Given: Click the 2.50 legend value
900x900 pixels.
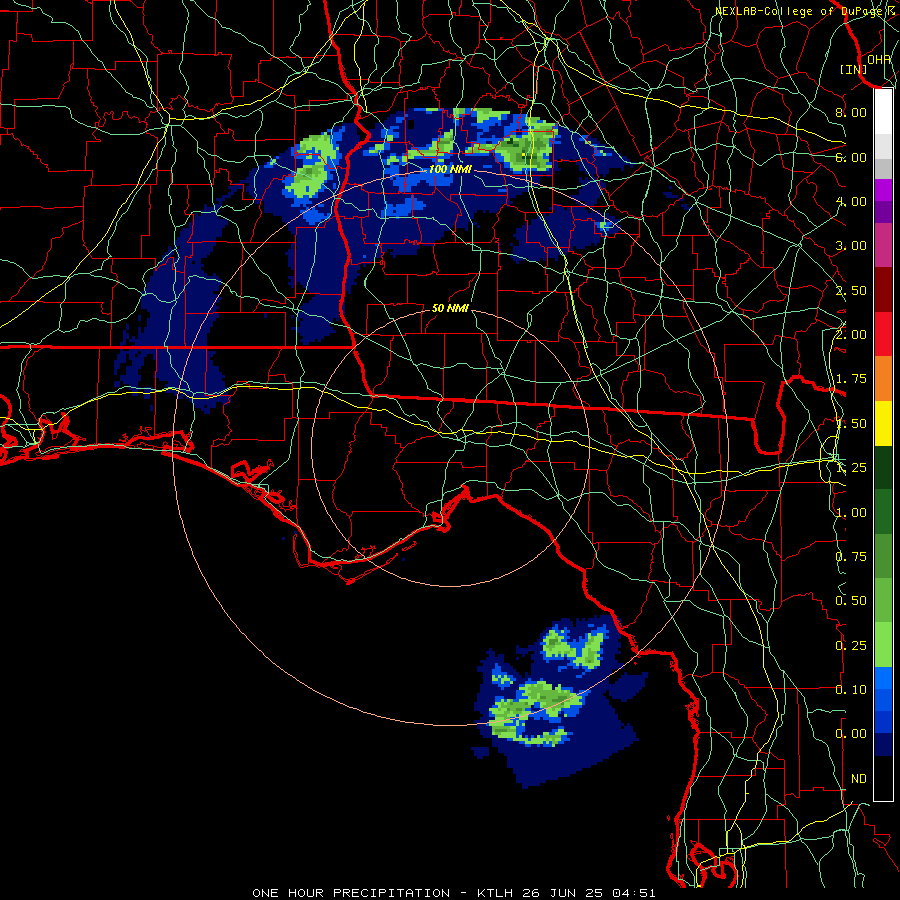Looking at the screenshot, I should click(851, 290).
